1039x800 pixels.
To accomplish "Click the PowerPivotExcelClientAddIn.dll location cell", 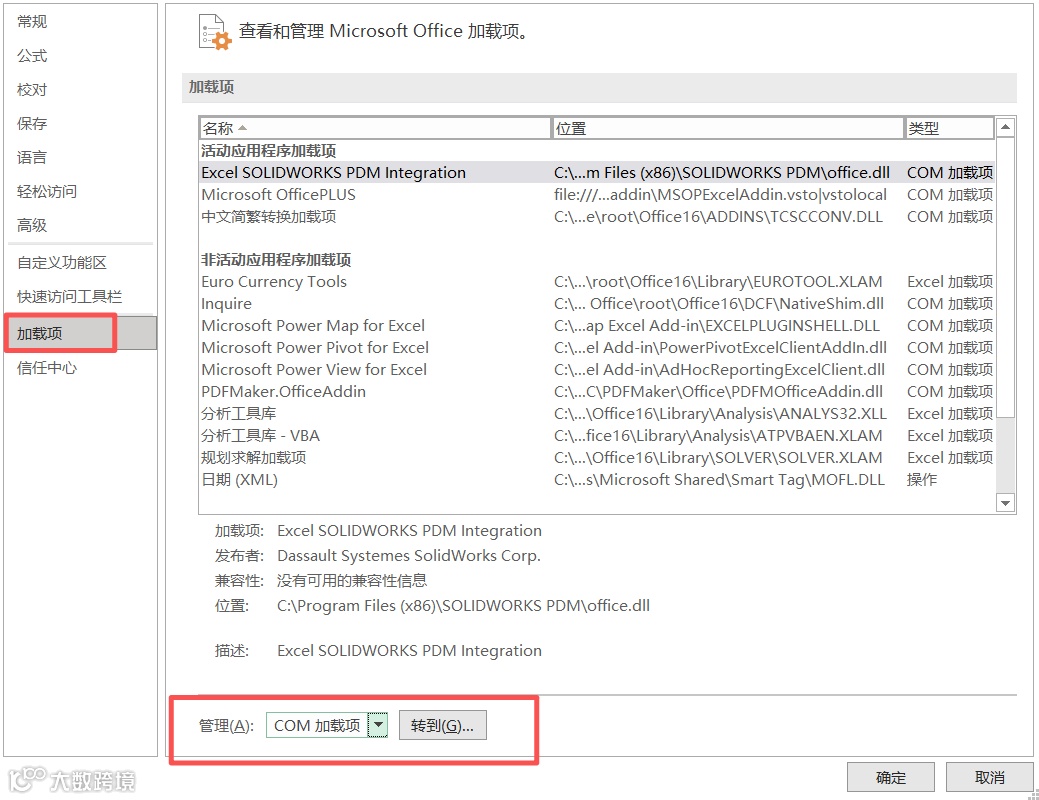I will 720,347.
